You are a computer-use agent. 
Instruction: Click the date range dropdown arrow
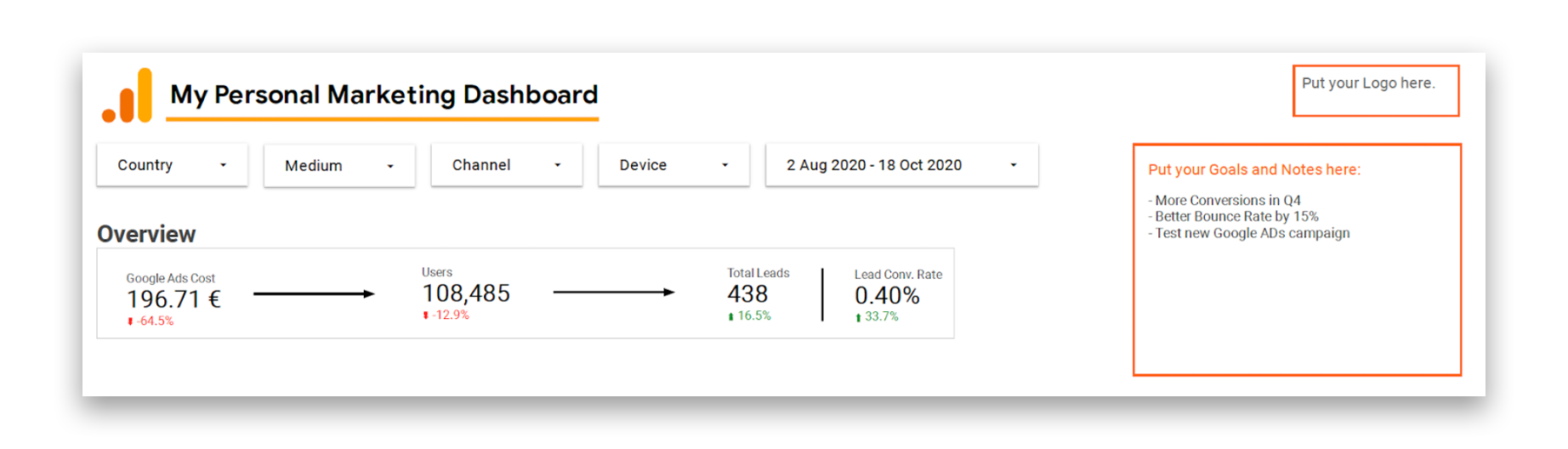1014,165
